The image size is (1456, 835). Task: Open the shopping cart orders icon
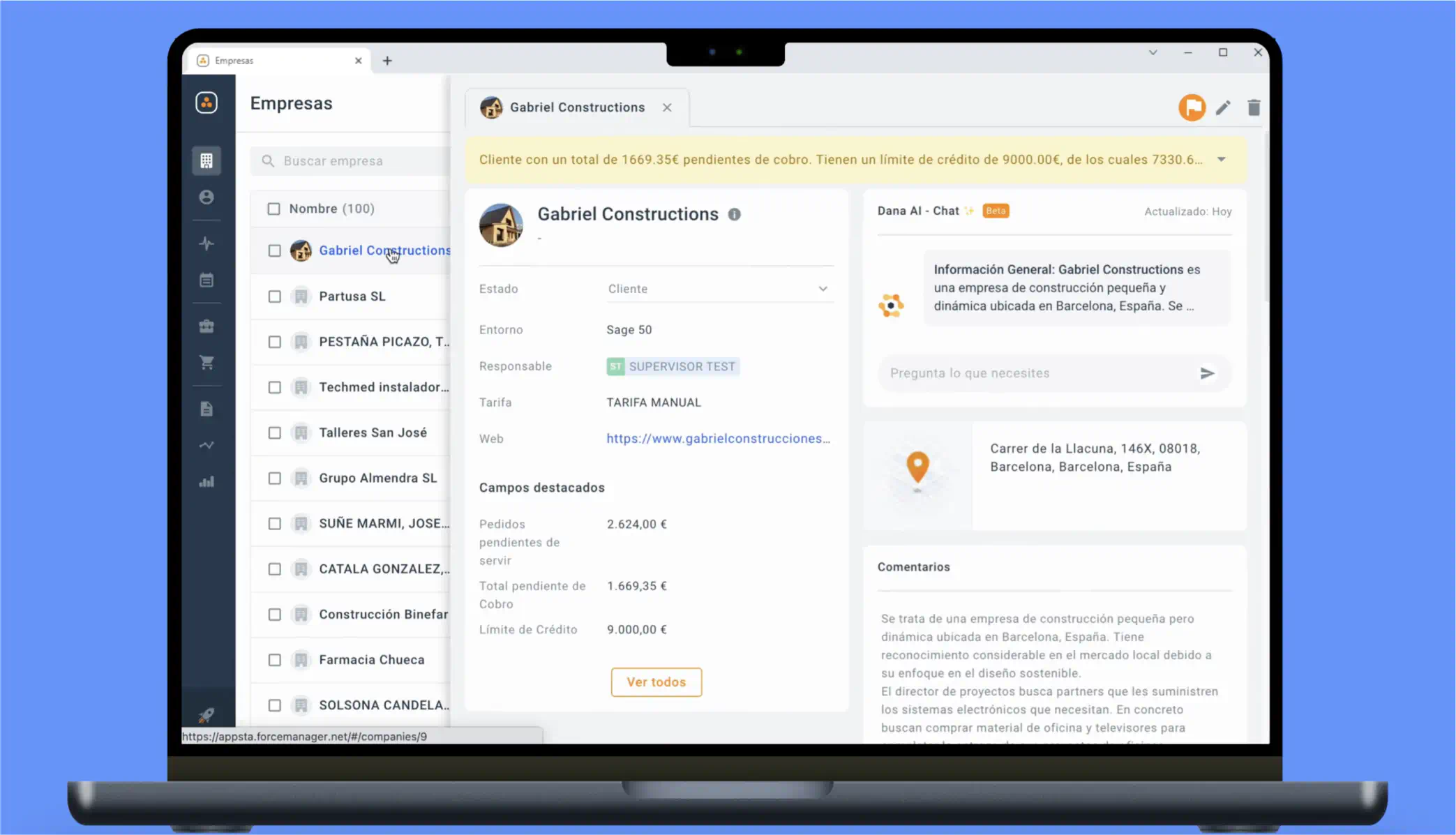(207, 363)
